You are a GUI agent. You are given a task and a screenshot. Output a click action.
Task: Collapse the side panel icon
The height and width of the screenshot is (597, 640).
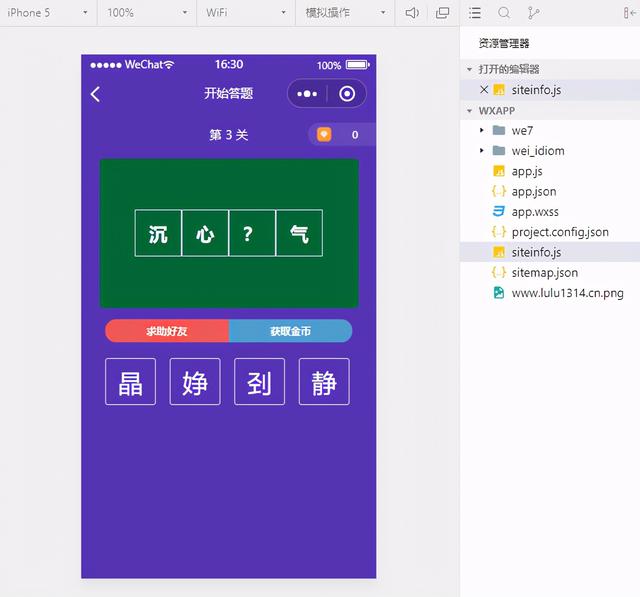click(630, 13)
